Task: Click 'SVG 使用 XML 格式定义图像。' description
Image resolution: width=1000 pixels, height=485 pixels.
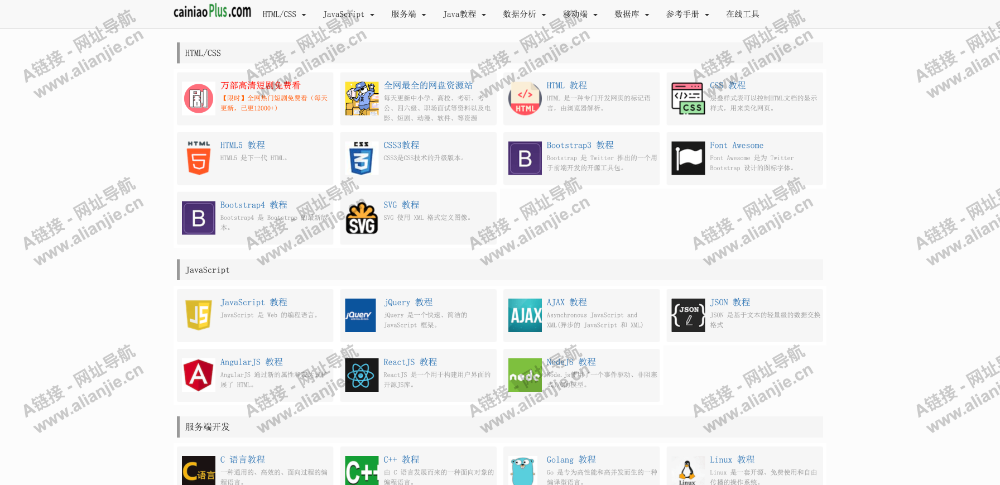Action: coord(428,218)
